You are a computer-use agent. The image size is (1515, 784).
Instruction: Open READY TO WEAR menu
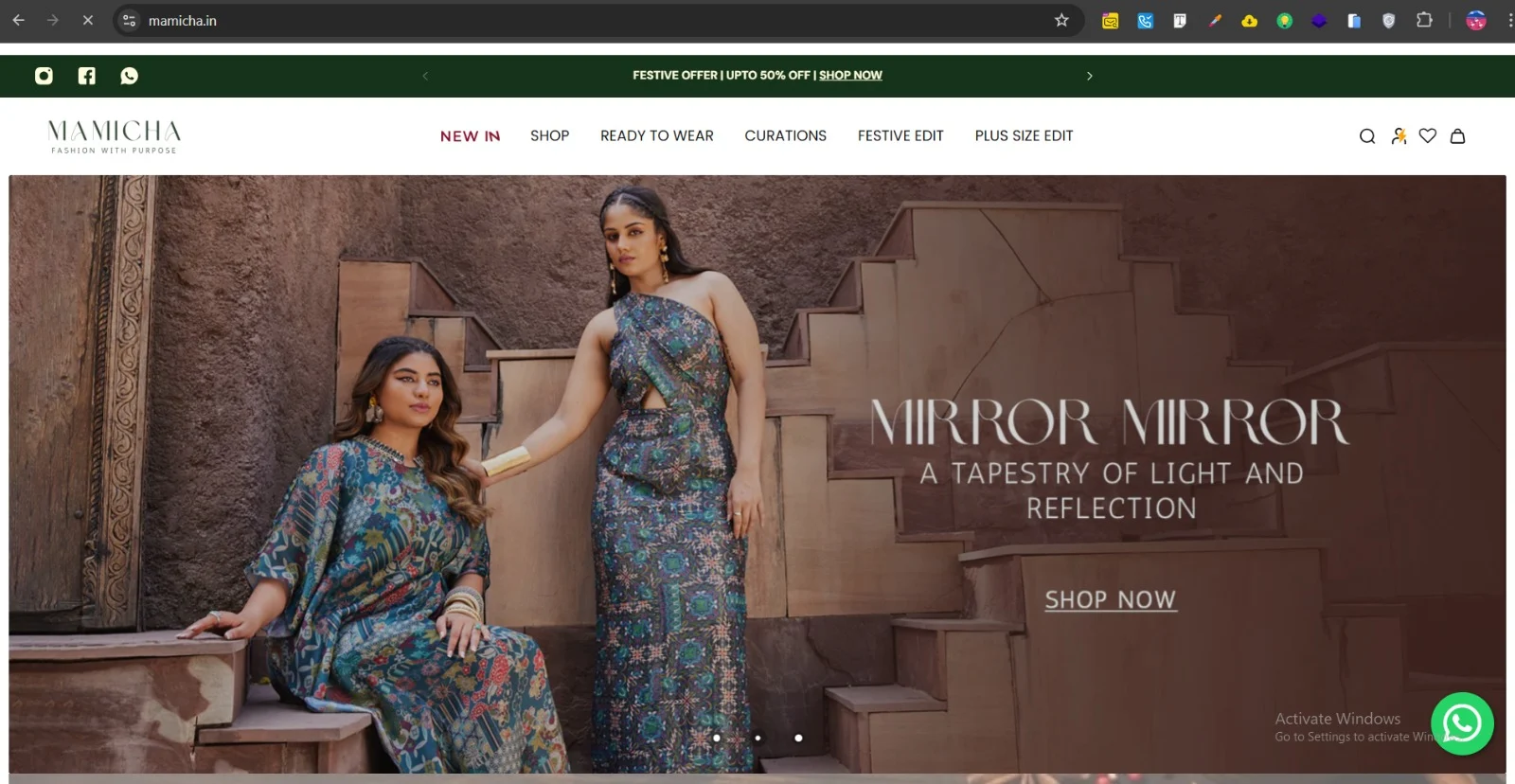coord(657,136)
